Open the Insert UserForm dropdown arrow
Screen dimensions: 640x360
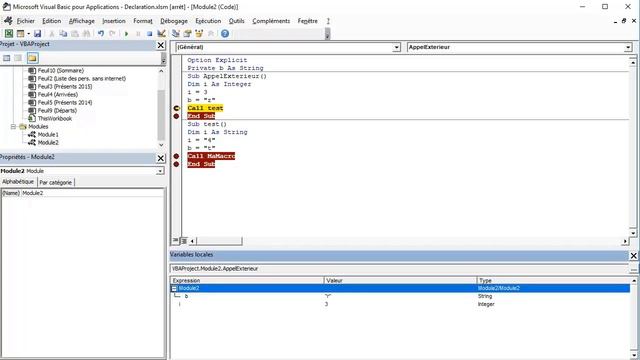(28, 33)
